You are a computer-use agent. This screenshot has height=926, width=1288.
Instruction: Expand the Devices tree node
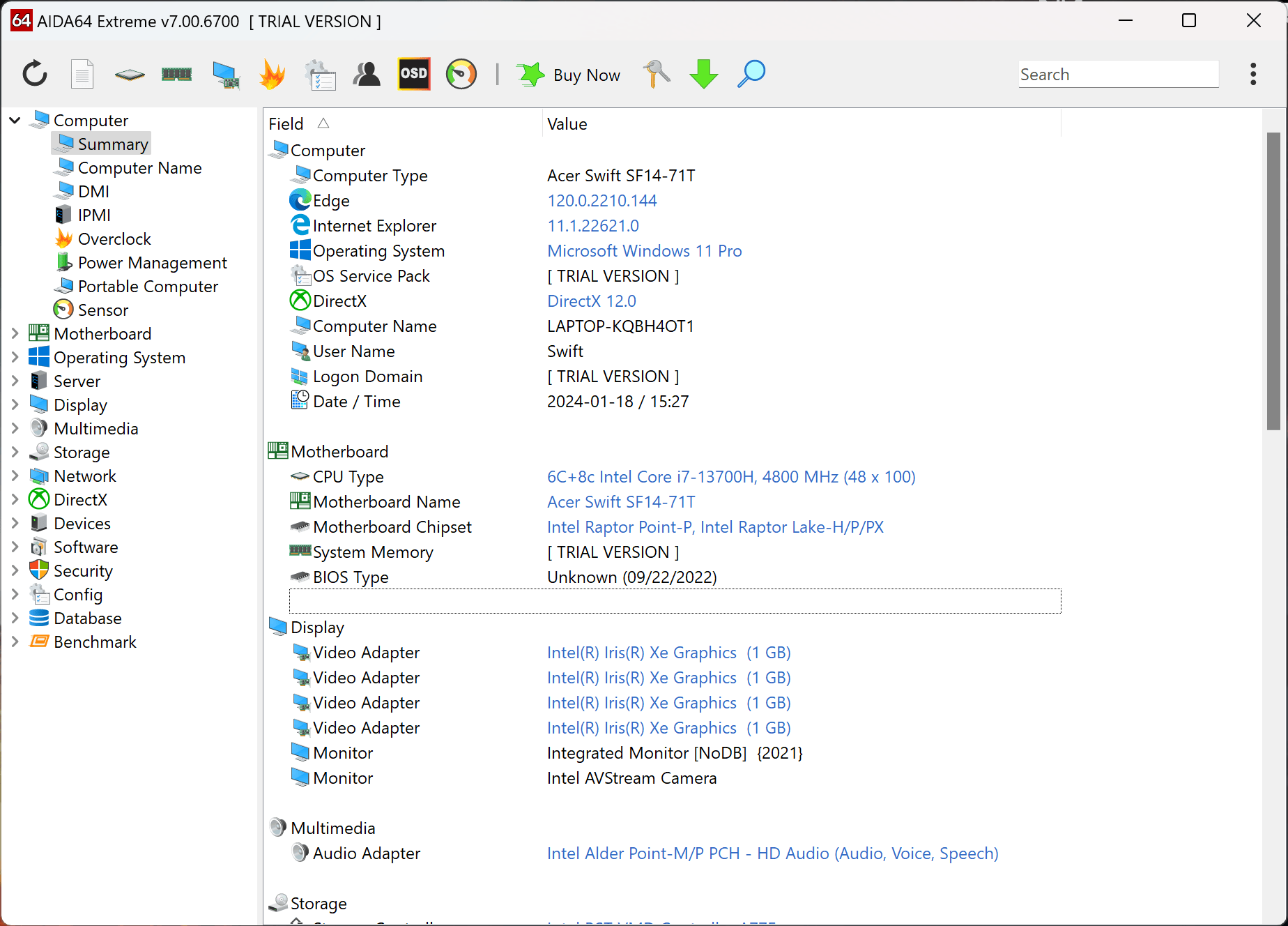click(x=15, y=523)
